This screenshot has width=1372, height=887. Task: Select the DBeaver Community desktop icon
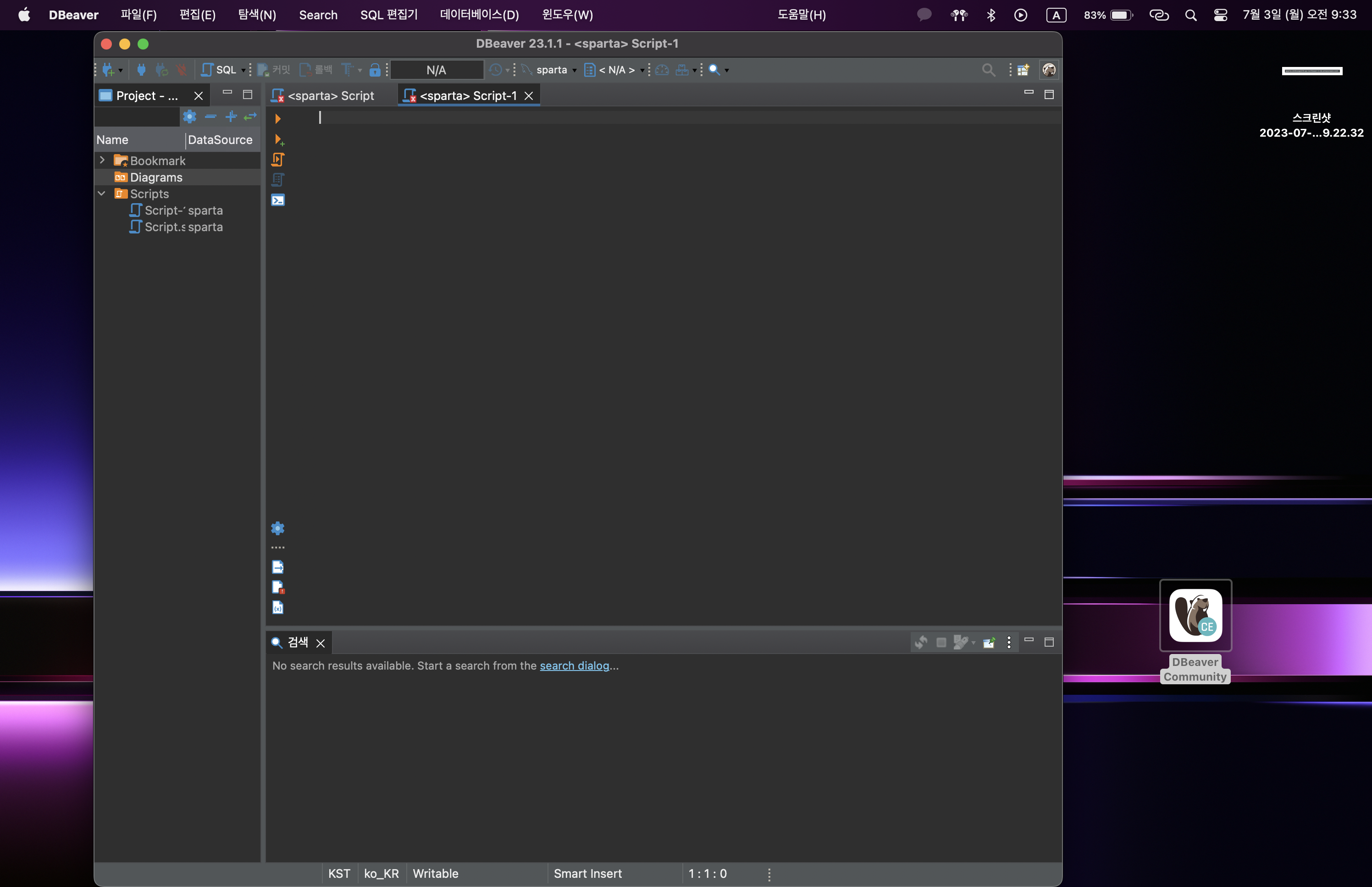(1195, 631)
